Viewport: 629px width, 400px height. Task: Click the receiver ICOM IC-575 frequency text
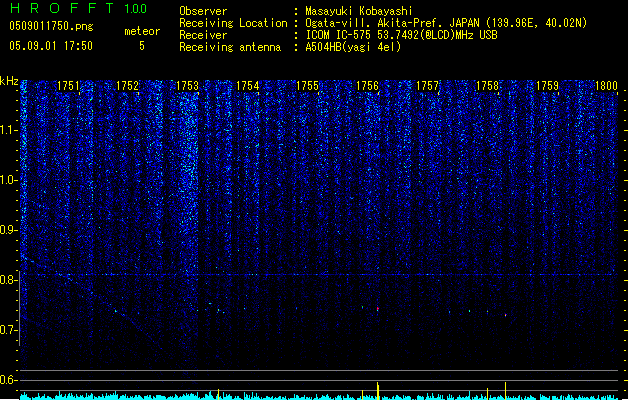(x=401, y=35)
